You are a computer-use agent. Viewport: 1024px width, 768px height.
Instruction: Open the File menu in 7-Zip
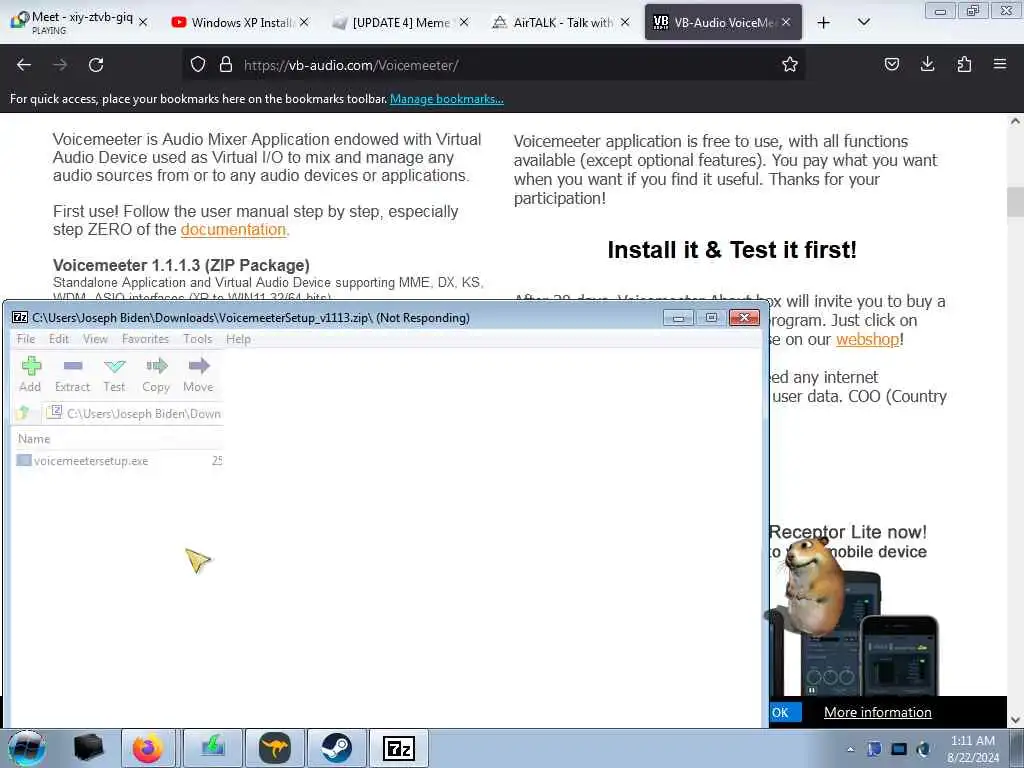click(26, 339)
